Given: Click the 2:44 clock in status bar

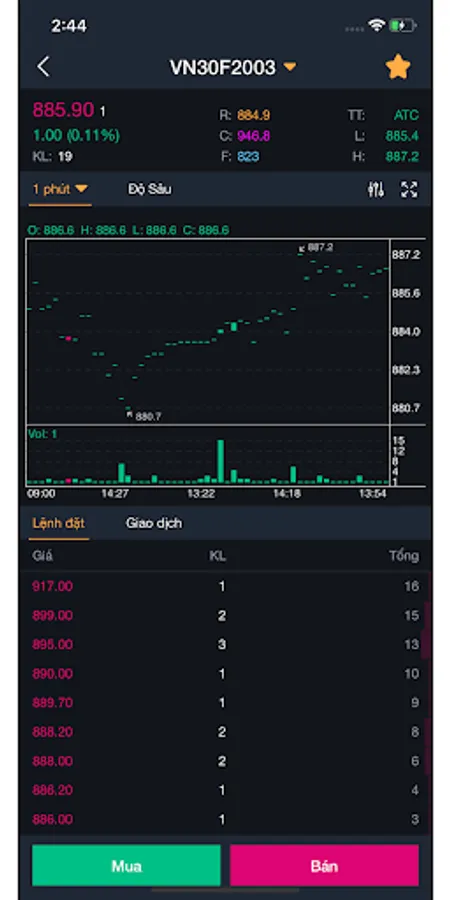Looking at the screenshot, I should pos(69,26).
